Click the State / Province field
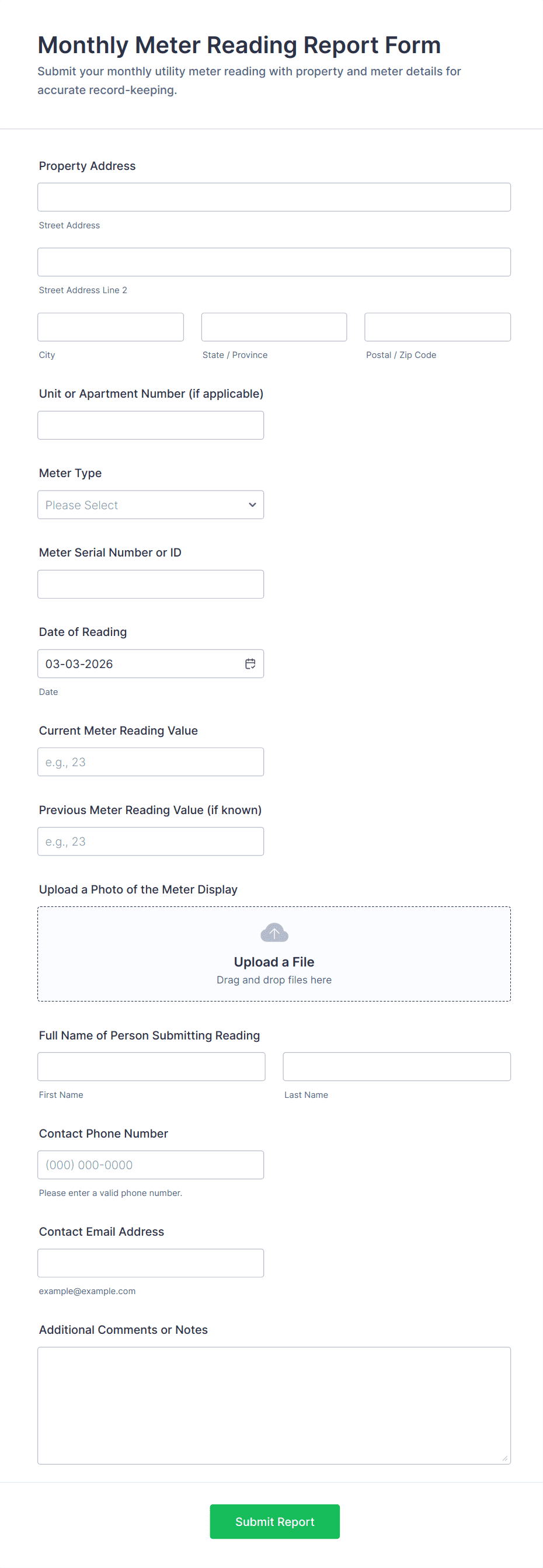The height and width of the screenshot is (1568, 543). point(274,327)
